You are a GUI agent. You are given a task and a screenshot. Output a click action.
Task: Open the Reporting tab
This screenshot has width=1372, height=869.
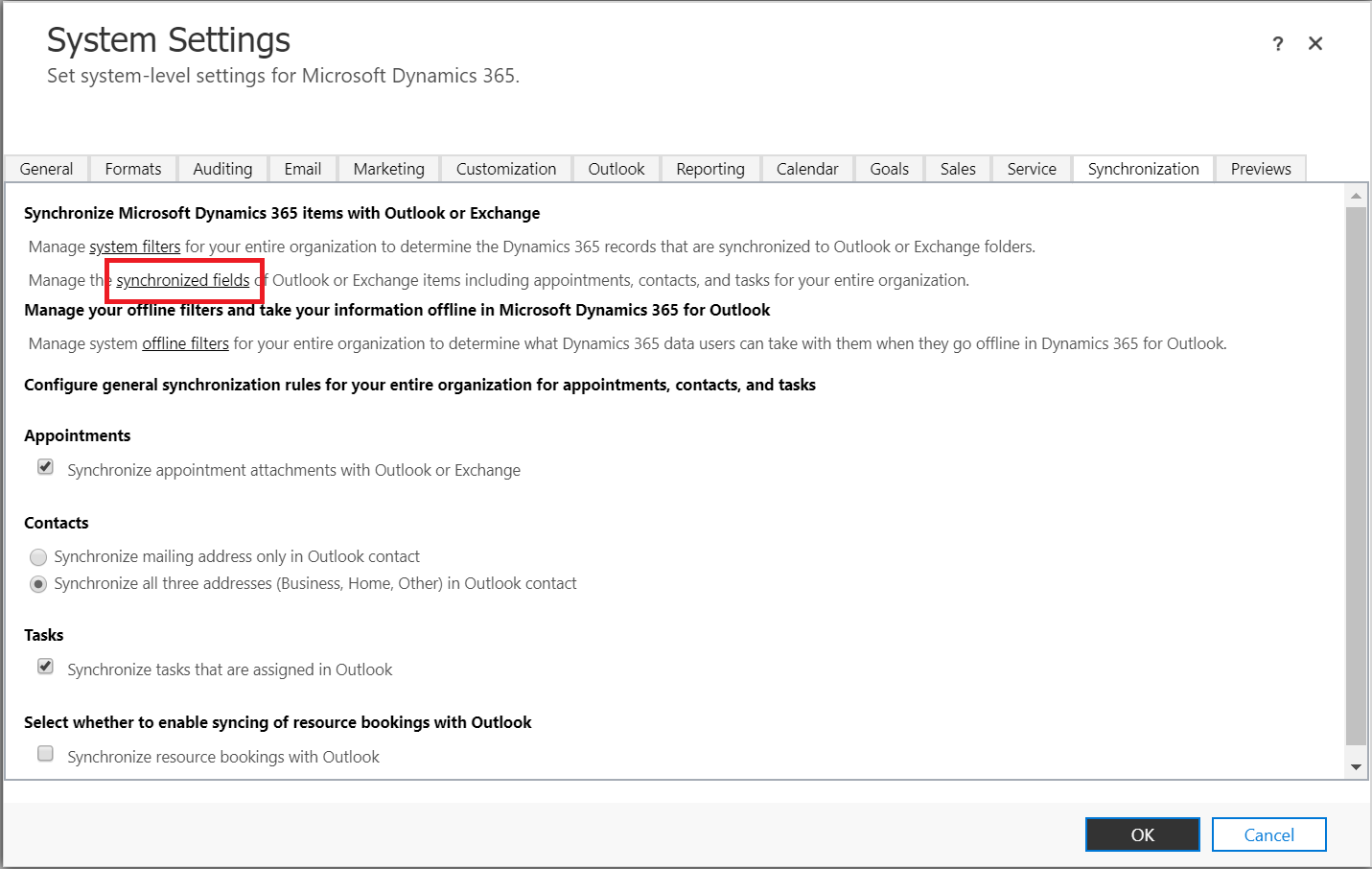point(710,169)
